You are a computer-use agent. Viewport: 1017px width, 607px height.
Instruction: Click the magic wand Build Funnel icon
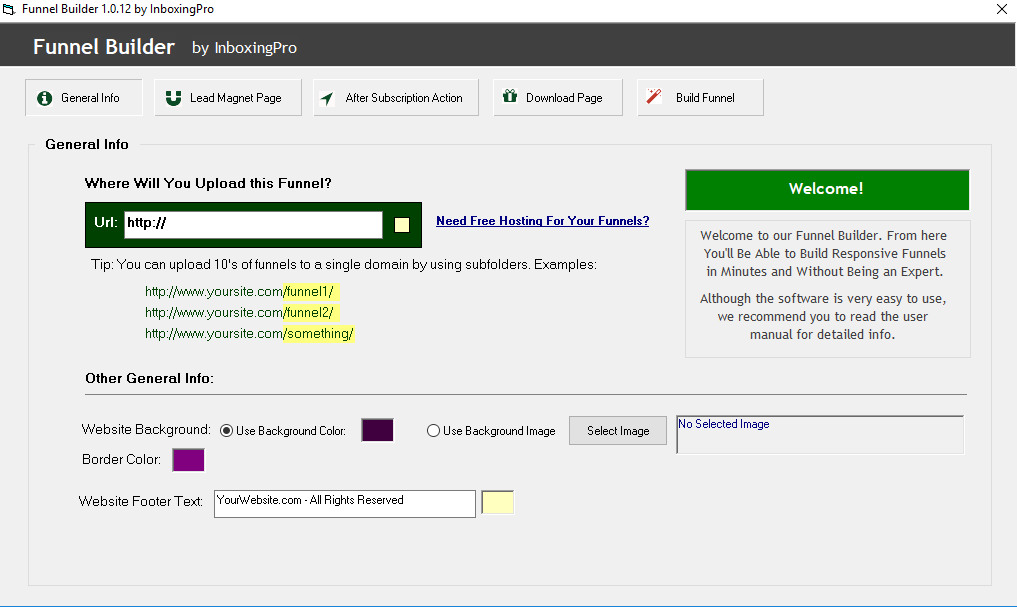pyautogui.click(x=654, y=97)
